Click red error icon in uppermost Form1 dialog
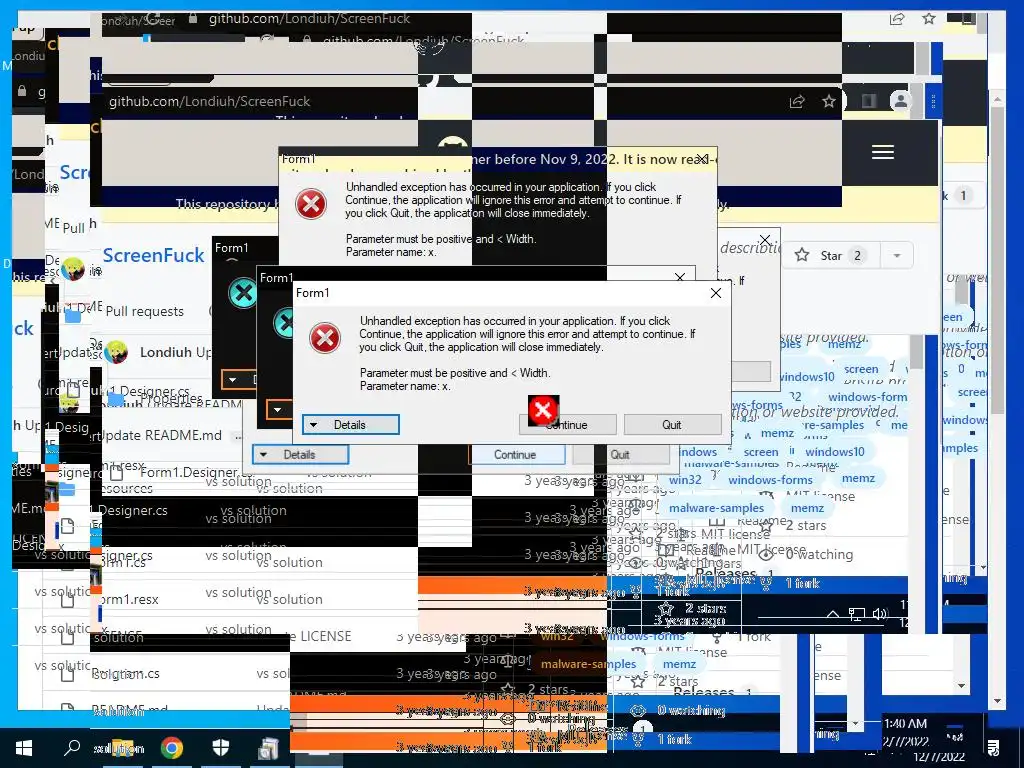Image resolution: width=1024 pixels, height=768 pixels. click(311, 204)
